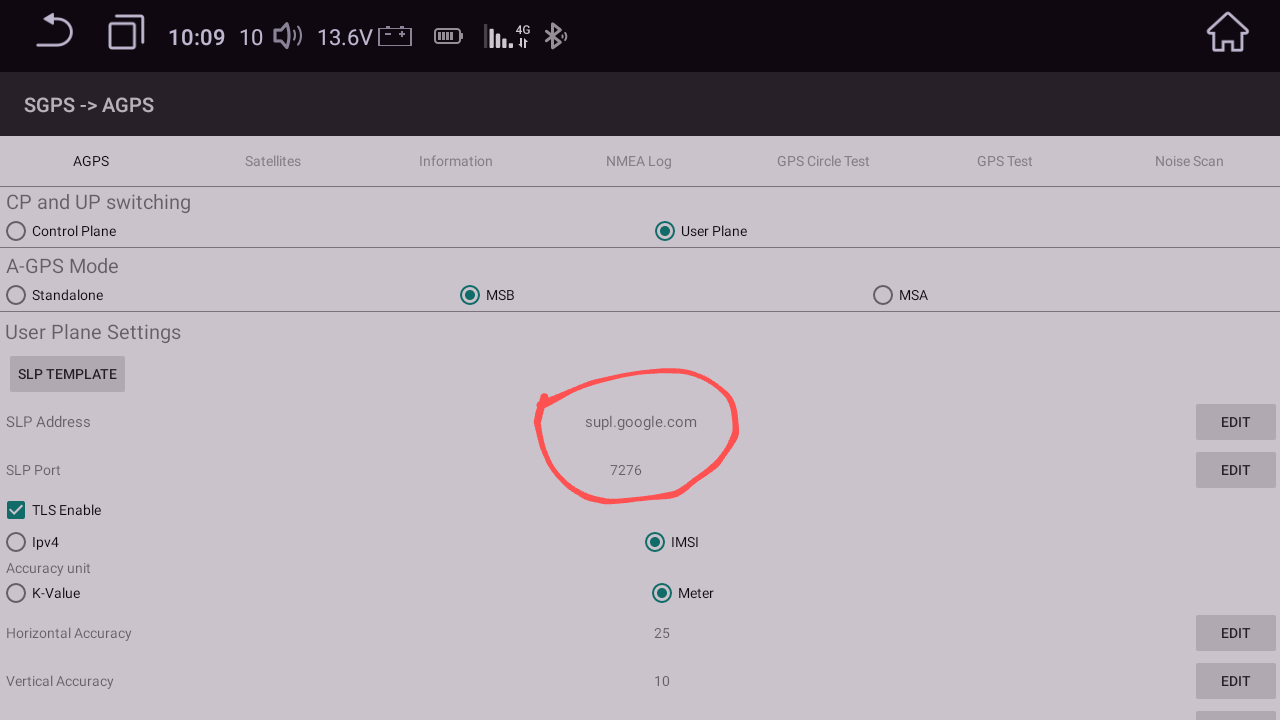The width and height of the screenshot is (1280, 720).
Task: Go to home screen icon
Action: tap(1227, 32)
